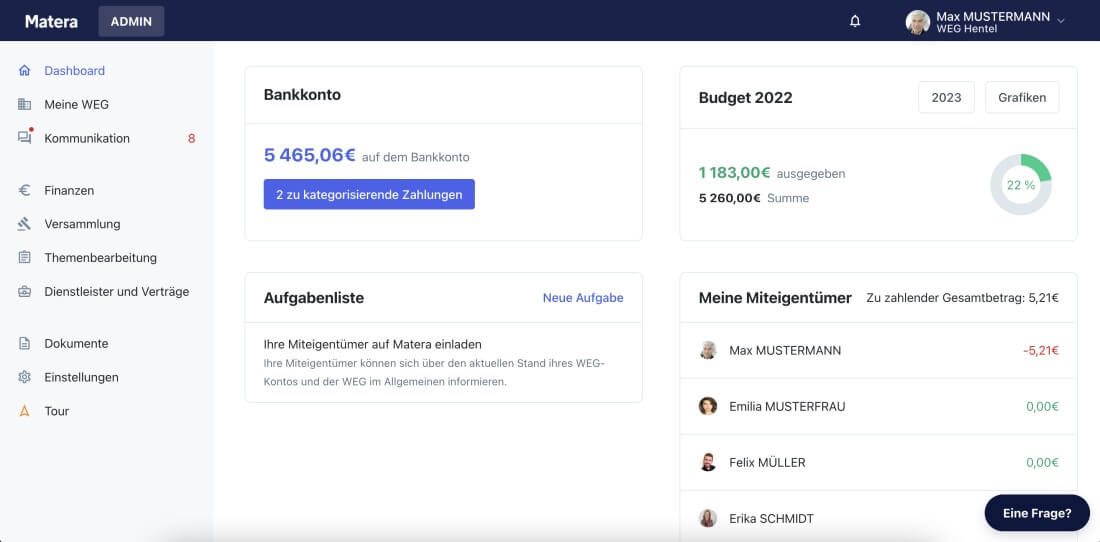Click Erika Schmidt's avatar

coord(708,518)
